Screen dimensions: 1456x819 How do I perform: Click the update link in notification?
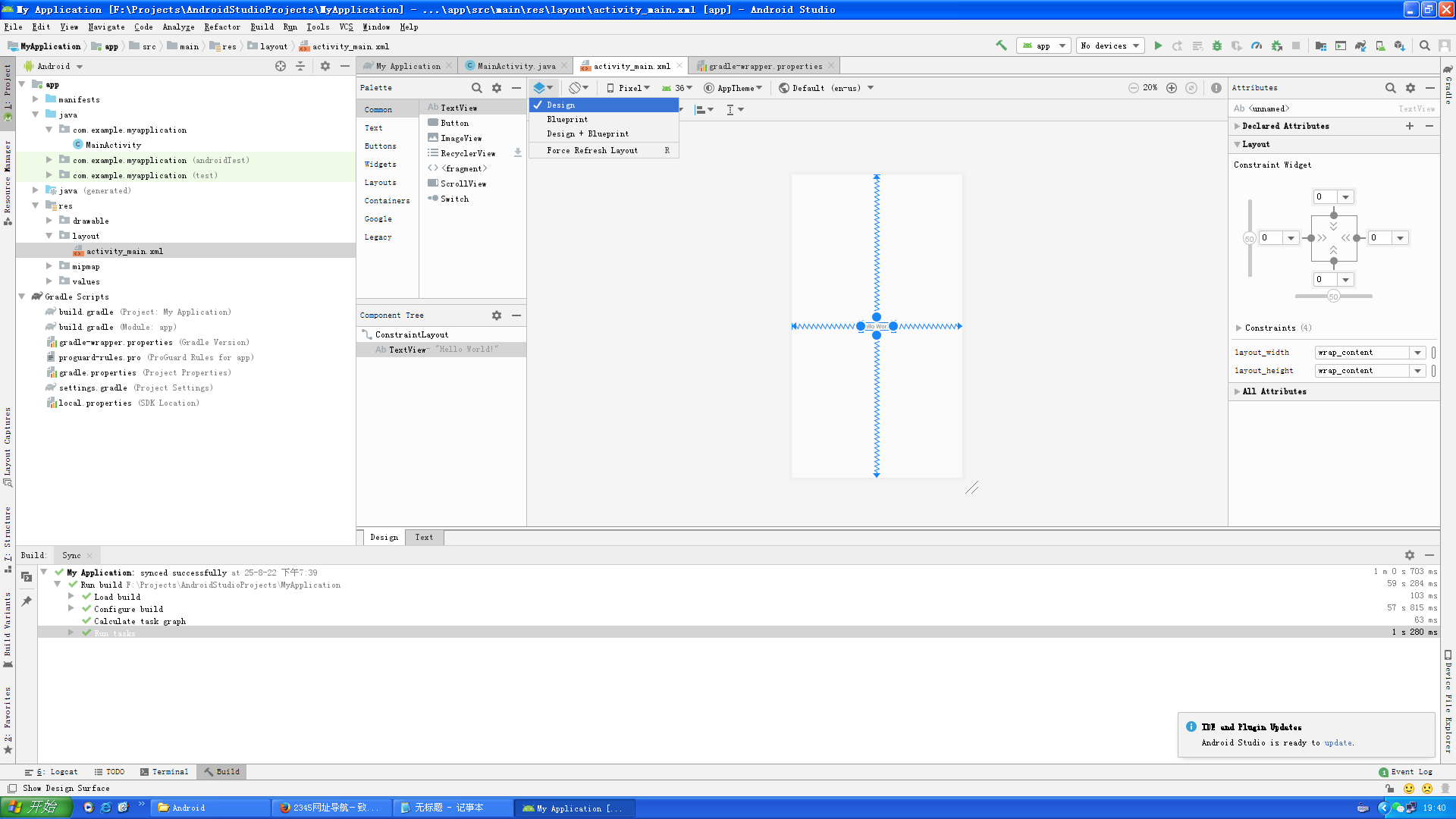1338,743
